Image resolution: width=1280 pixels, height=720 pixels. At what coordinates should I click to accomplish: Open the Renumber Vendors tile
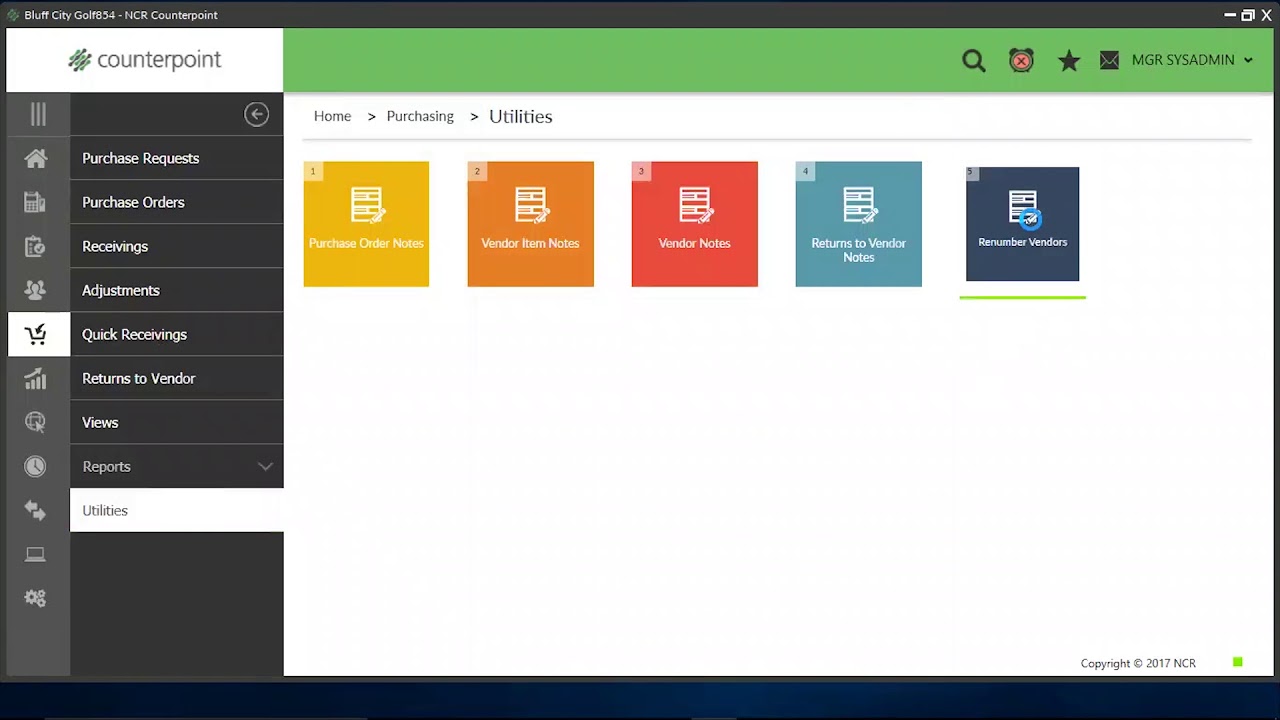(1022, 224)
